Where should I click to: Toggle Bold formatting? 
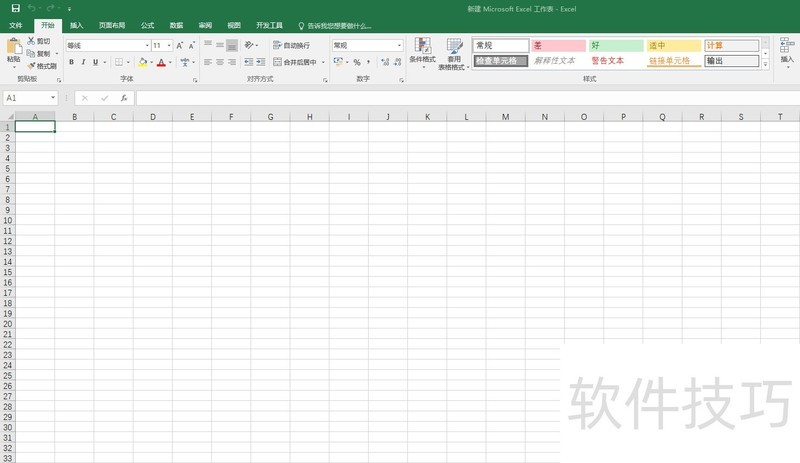point(71,62)
